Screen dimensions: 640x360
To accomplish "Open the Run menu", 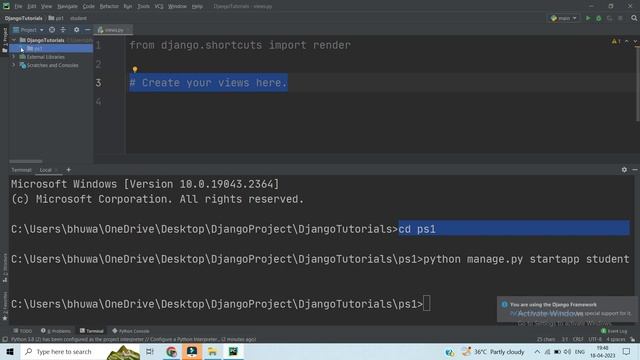I will pyautogui.click(x=128, y=7).
